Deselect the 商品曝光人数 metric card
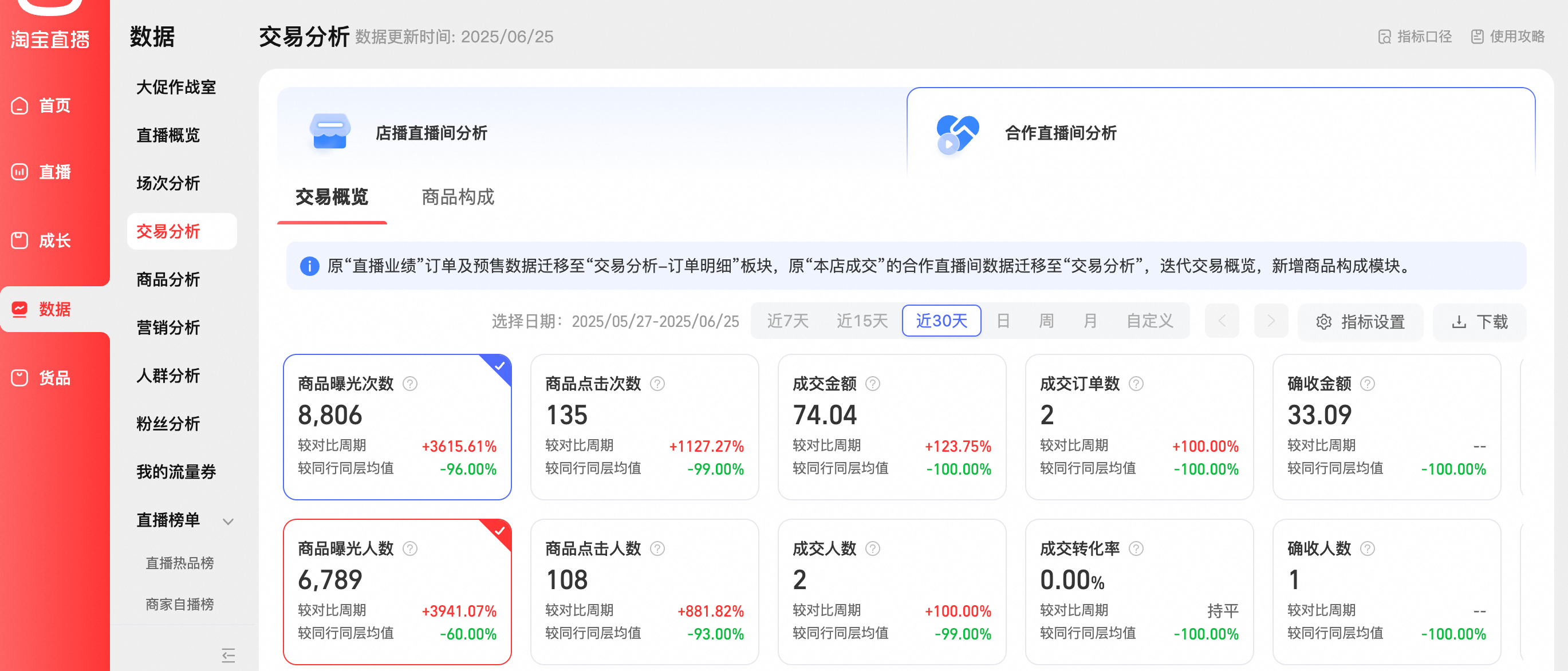Viewport: 1568px width, 671px height. (397, 592)
